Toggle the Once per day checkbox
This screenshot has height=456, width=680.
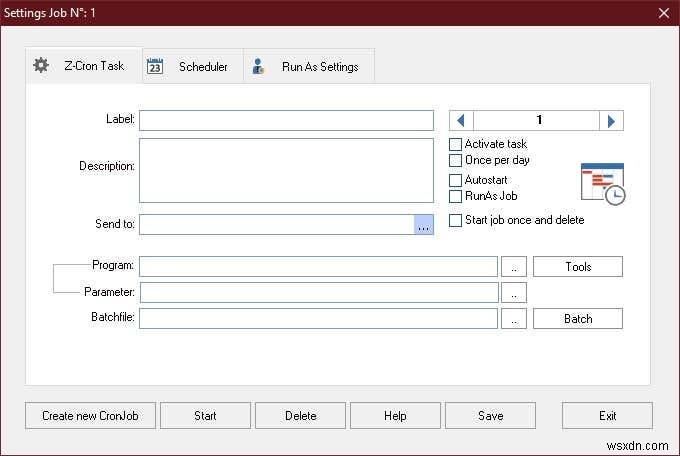[455, 161]
